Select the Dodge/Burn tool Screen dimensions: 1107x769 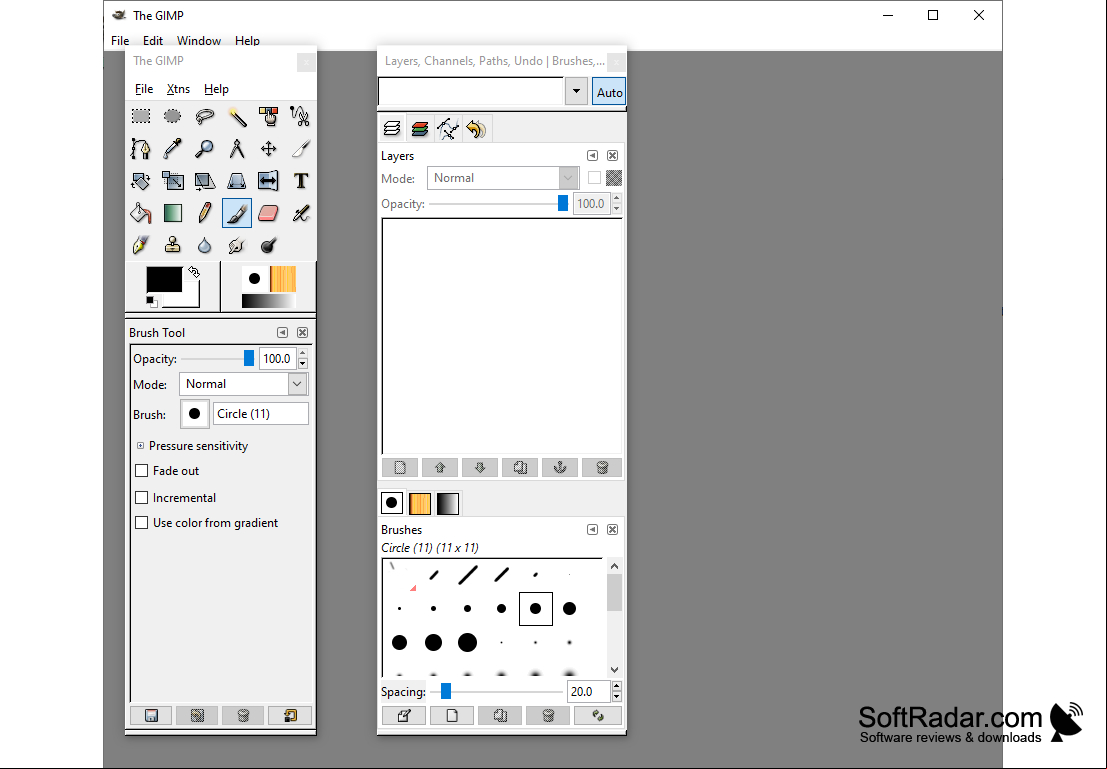pos(268,245)
